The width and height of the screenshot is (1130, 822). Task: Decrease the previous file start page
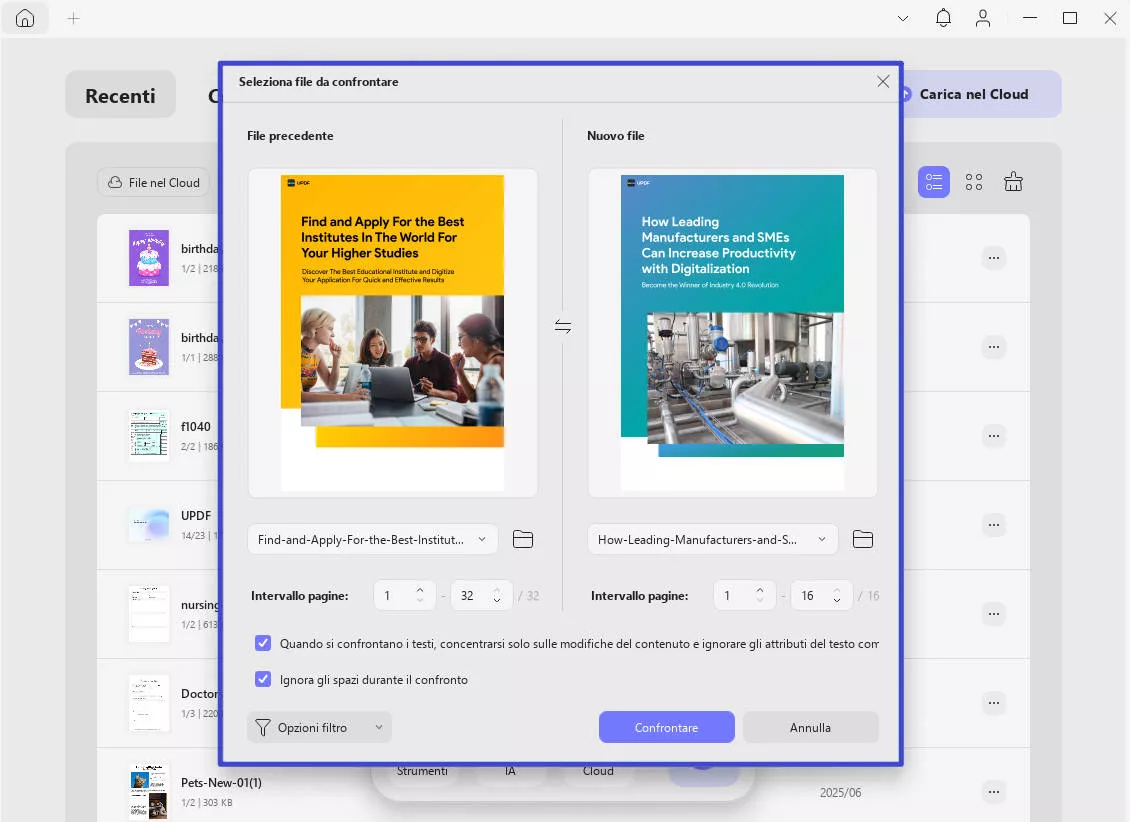pyautogui.click(x=420, y=601)
